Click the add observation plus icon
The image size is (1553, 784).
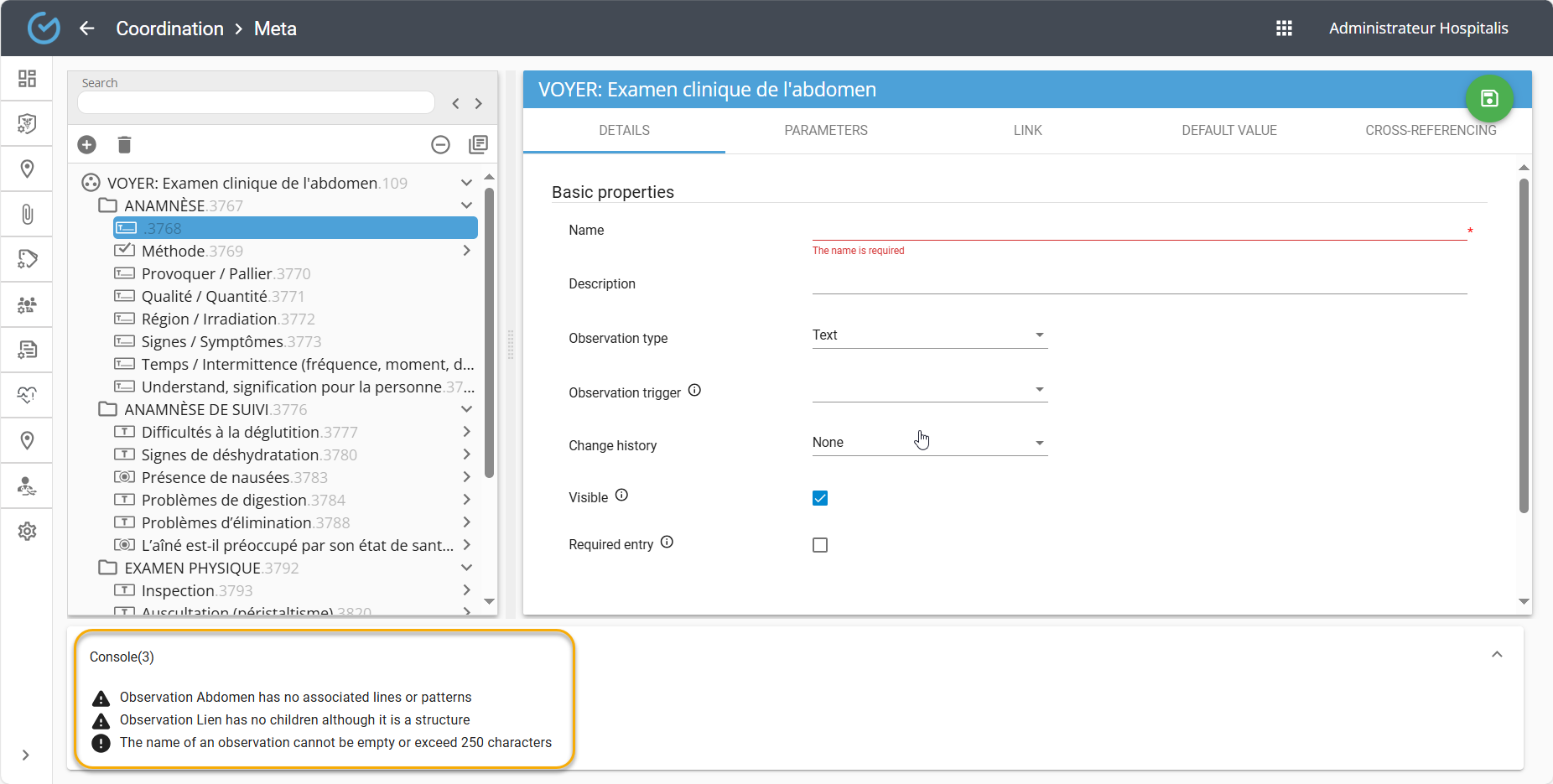click(x=86, y=145)
